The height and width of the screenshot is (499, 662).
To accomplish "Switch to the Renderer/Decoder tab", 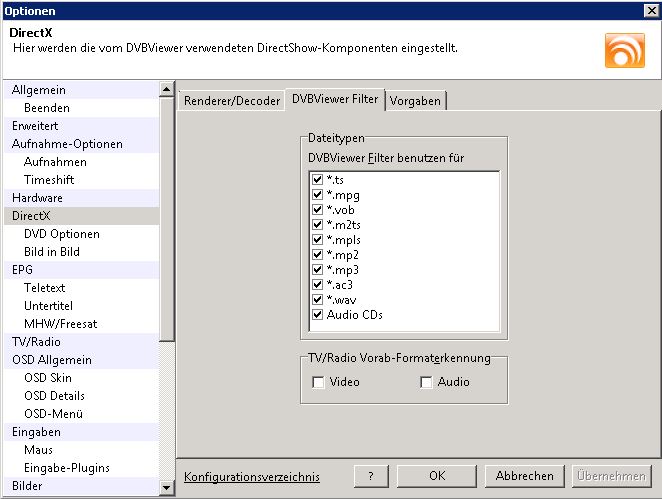I will pos(230,101).
